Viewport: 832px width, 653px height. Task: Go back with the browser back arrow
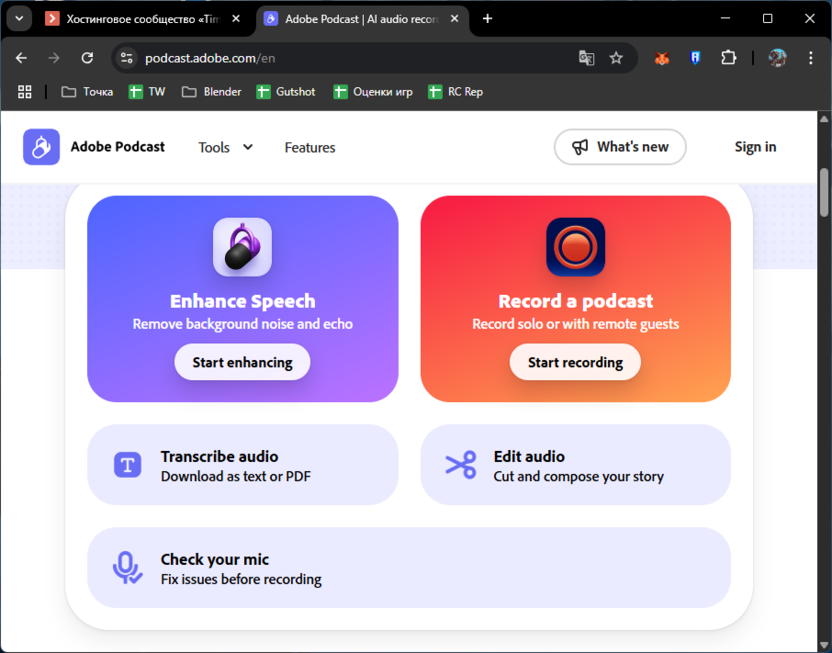coord(21,58)
